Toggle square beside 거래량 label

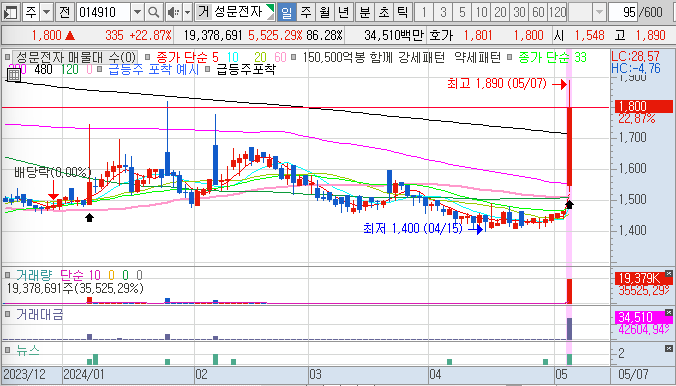(x=7, y=275)
